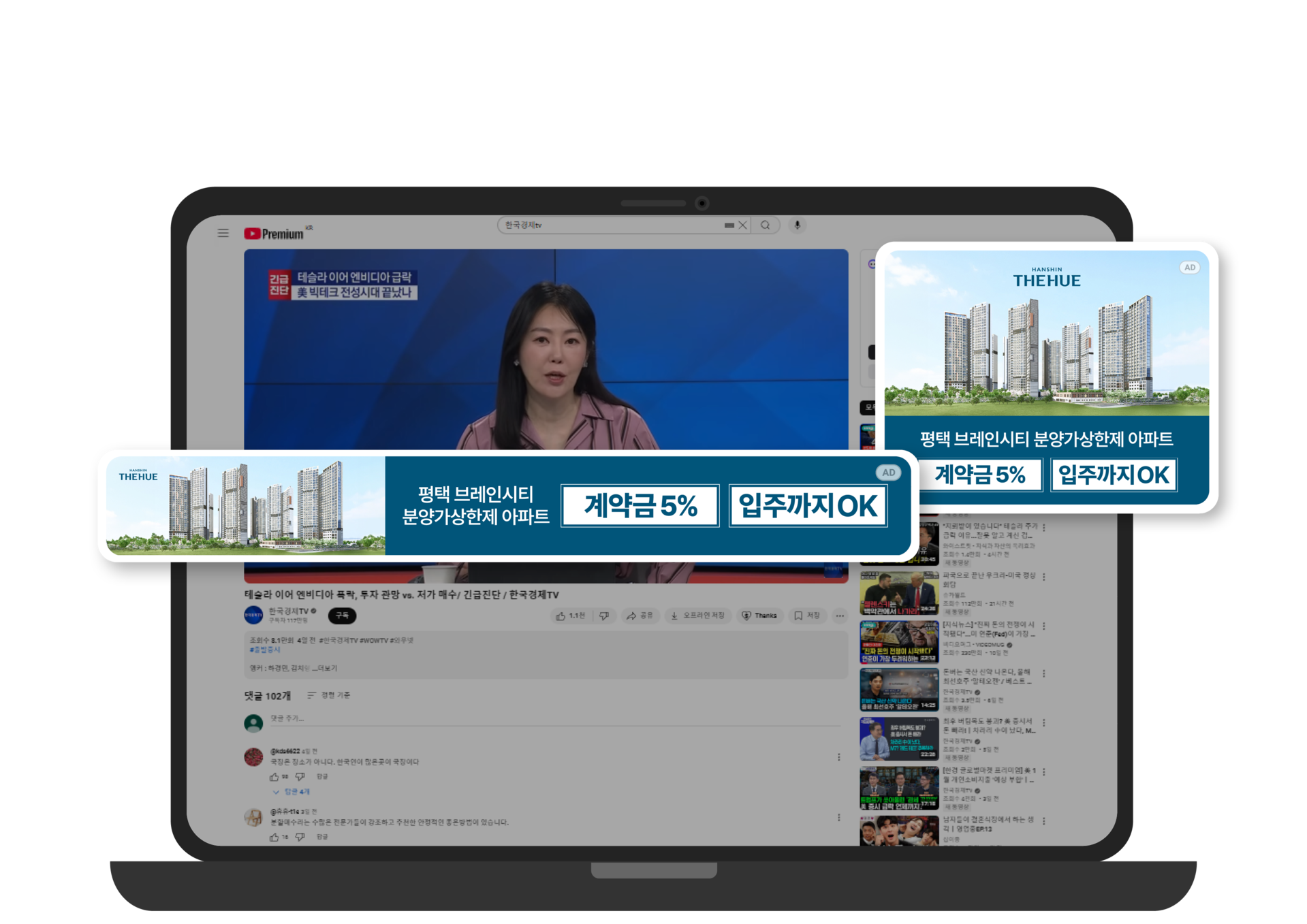Reply to the @kds6622 comment
The width and height of the screenshot is (1307, 924).
tap(322, 777)
